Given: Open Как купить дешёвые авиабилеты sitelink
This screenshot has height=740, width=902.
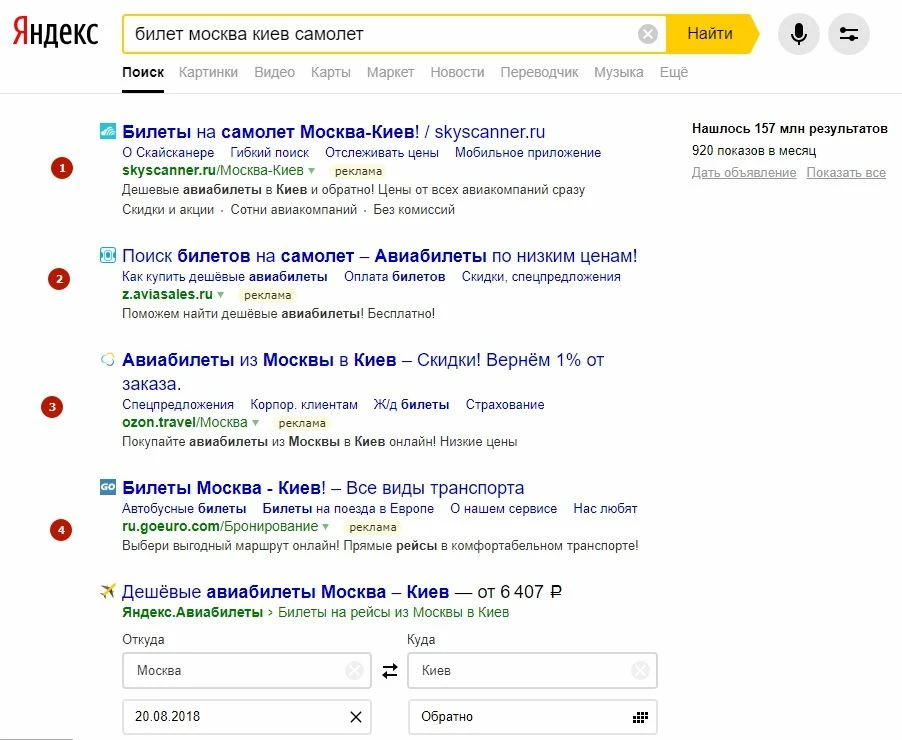Looking at the screenshot, I should (225, 277).
